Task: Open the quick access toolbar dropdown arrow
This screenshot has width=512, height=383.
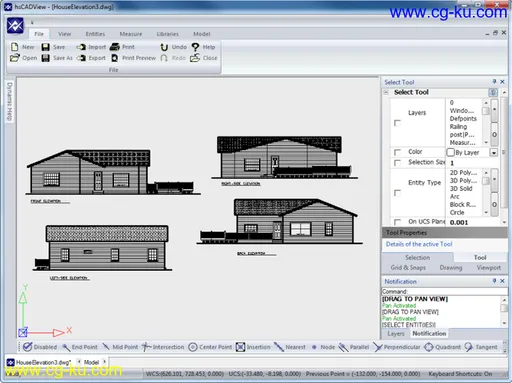Action: (32, 23)
